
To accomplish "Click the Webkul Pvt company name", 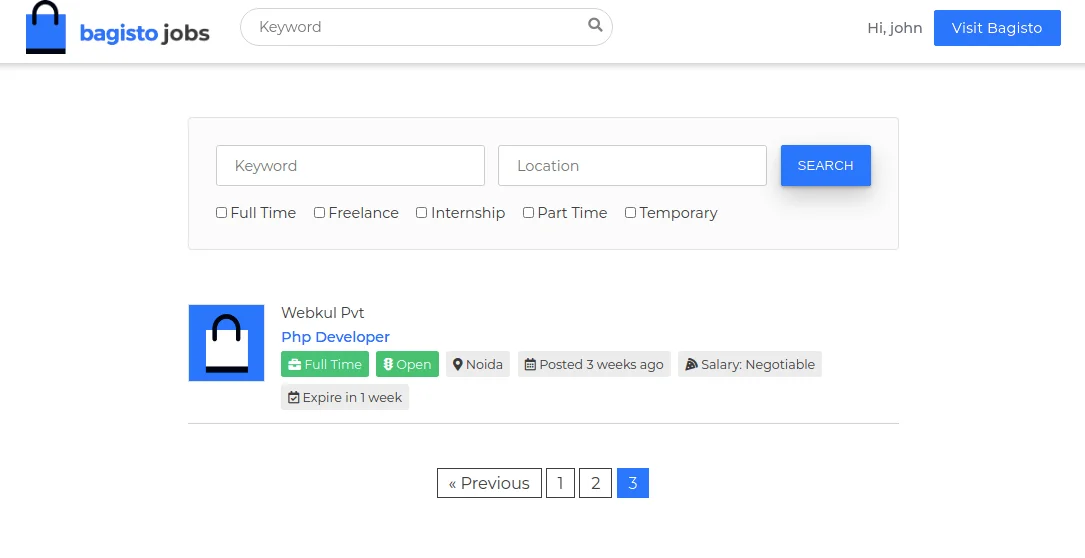I will click(x=322, y=313).
